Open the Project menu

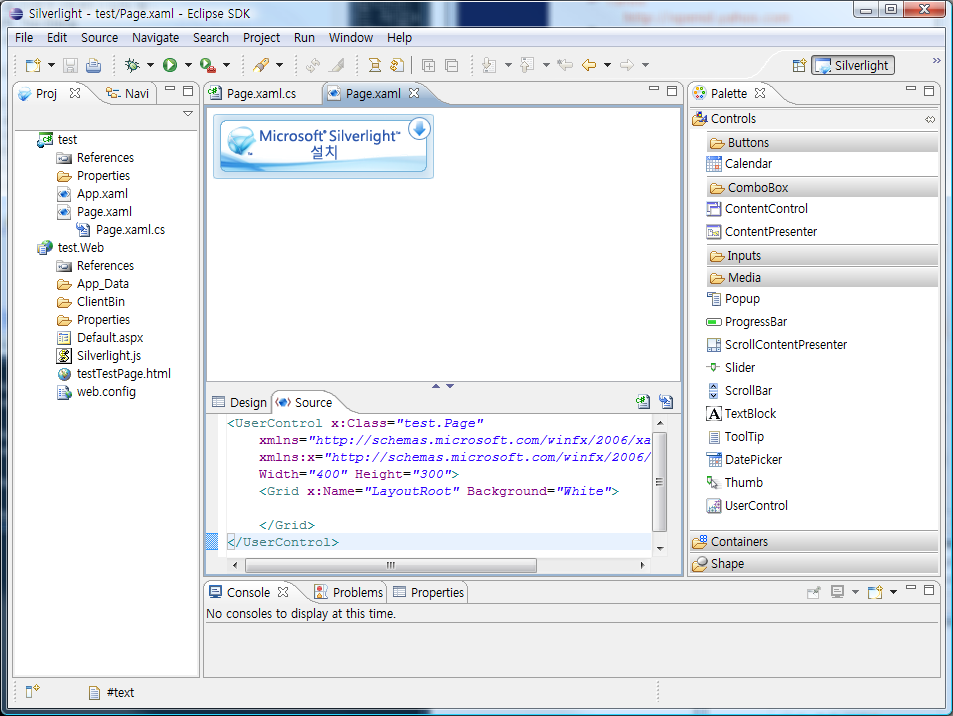[261, 38]
